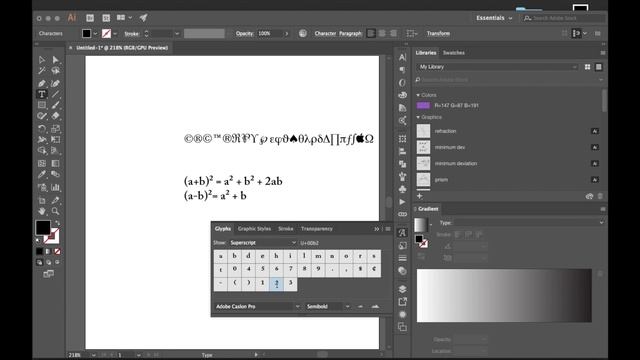
Task: Click the Stroke label in control bar
Action: click(131, 33)
